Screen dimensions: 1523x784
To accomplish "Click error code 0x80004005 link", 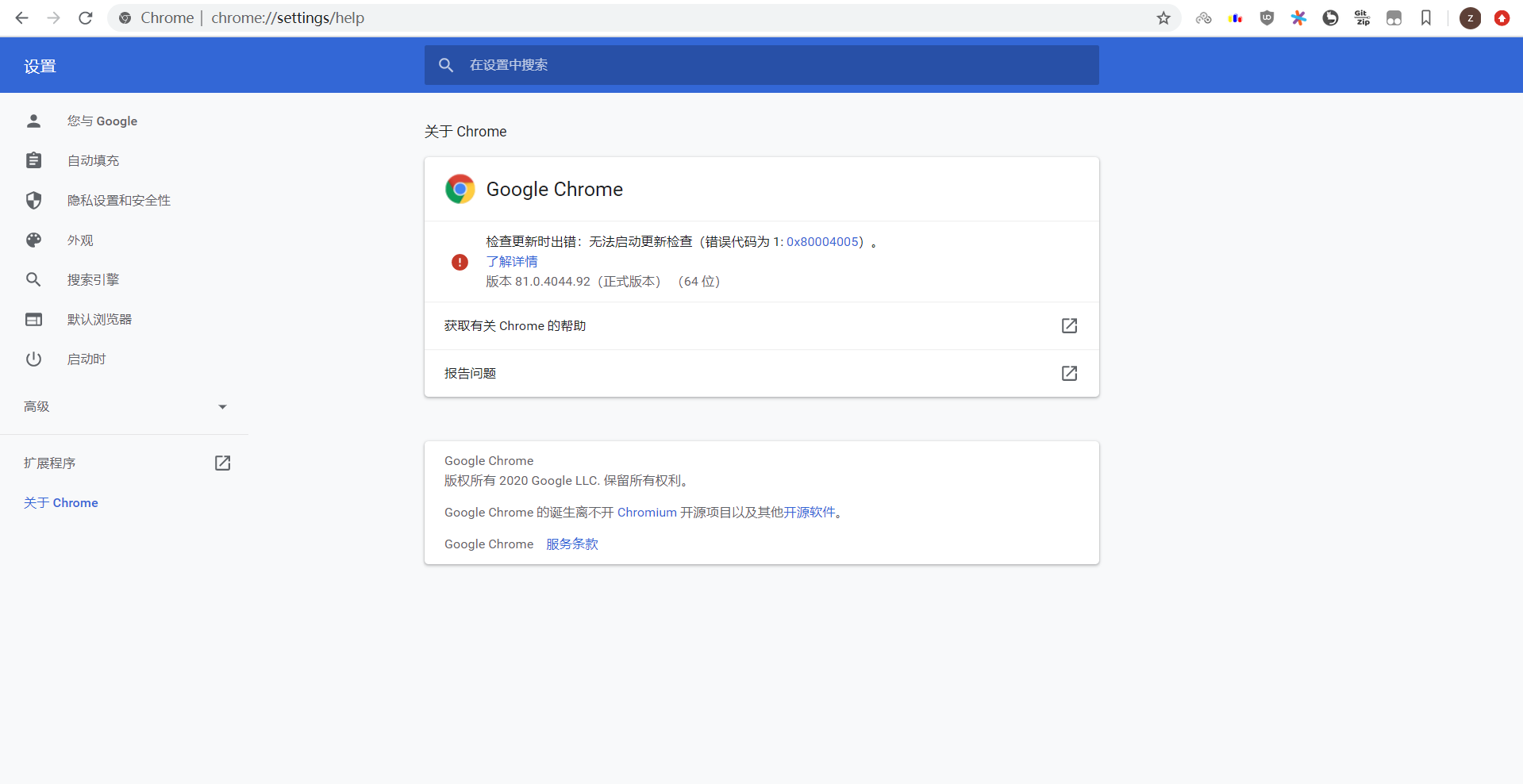I will click(822, 241).
